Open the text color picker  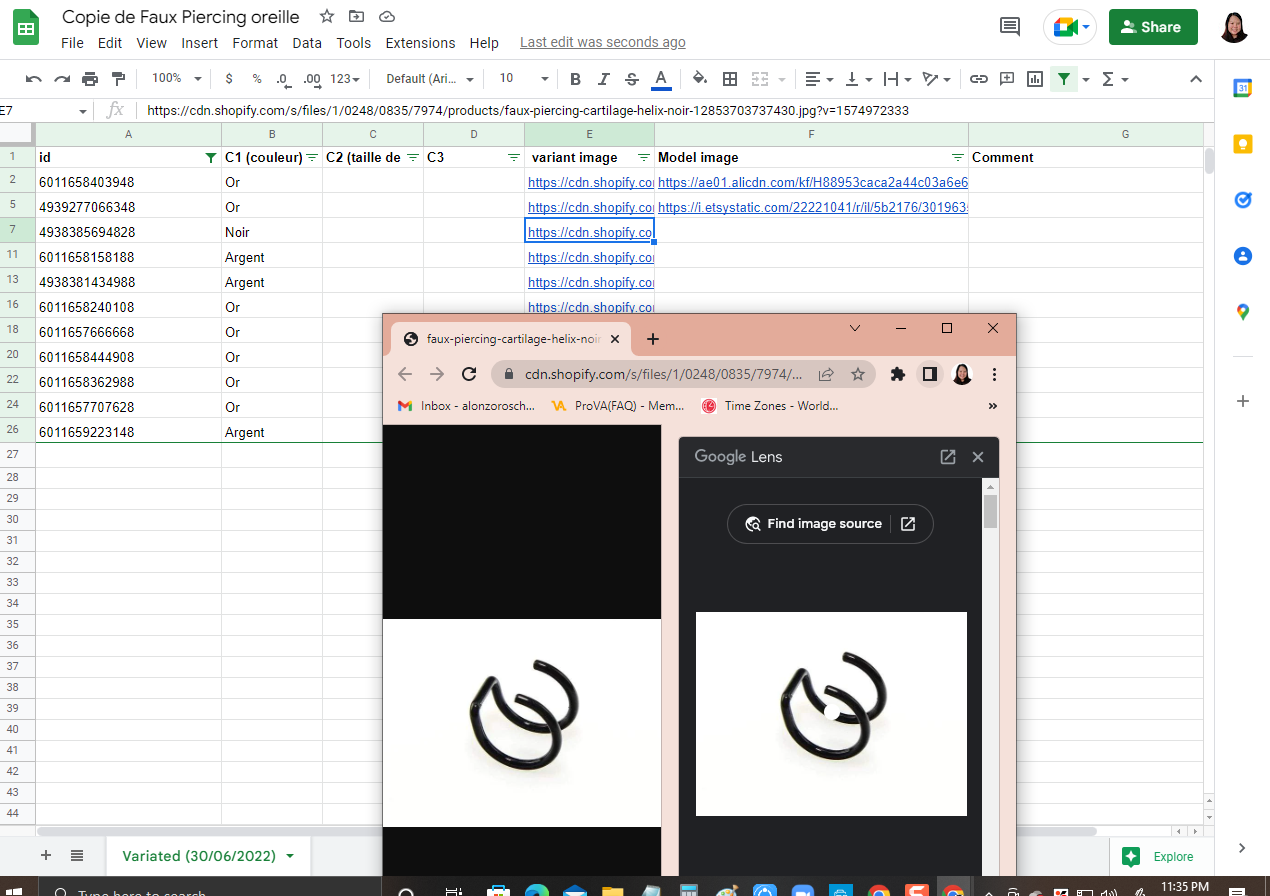point(660,79)
